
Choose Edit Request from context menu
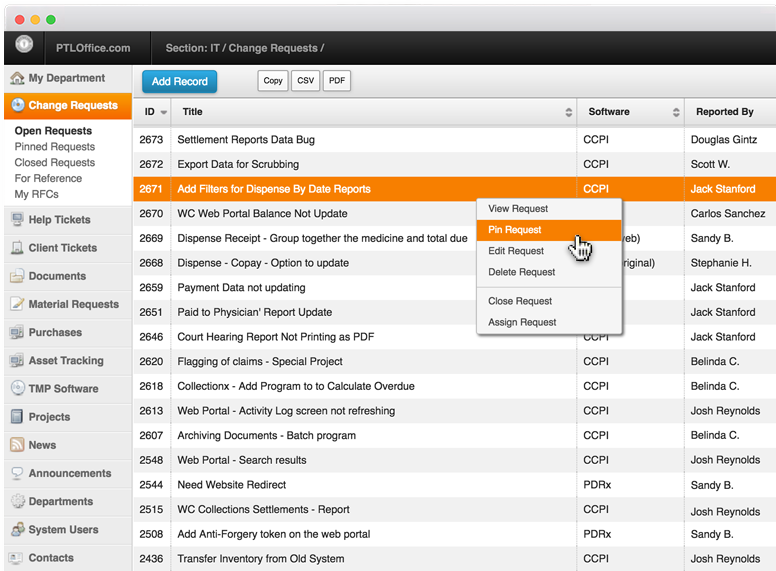coord(549,251)
